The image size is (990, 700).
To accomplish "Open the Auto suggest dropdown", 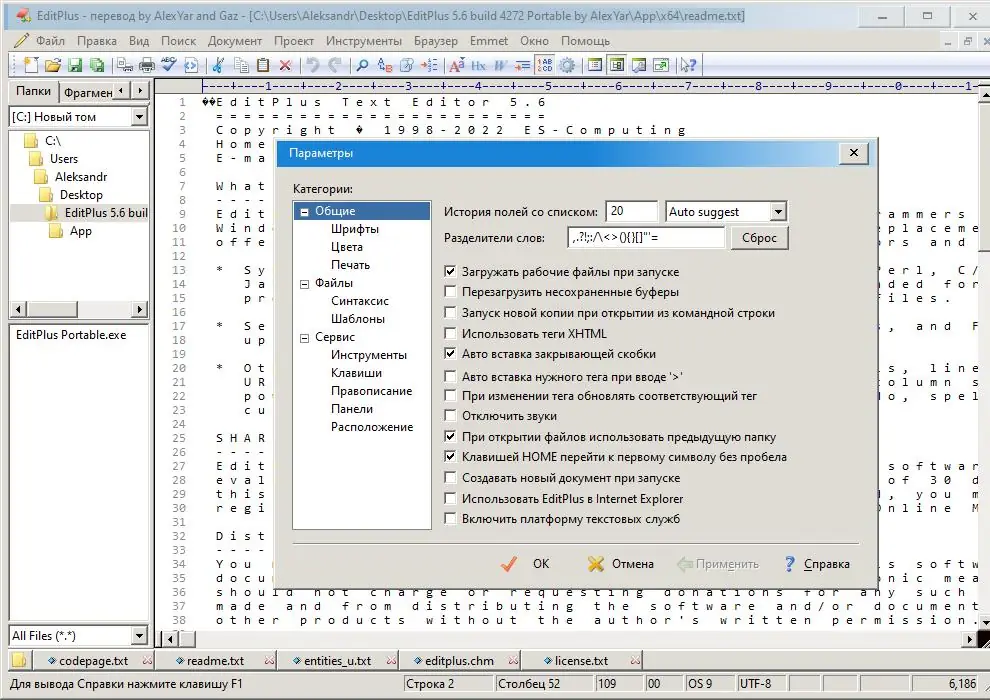I will point(778,212).
